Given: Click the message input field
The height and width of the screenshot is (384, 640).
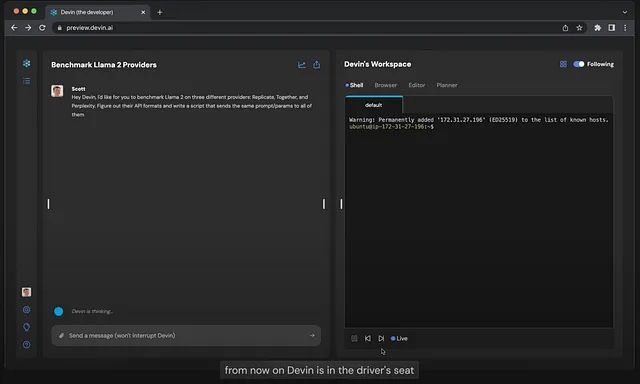Looking at the screenshot, I should (x=186, y=335).
